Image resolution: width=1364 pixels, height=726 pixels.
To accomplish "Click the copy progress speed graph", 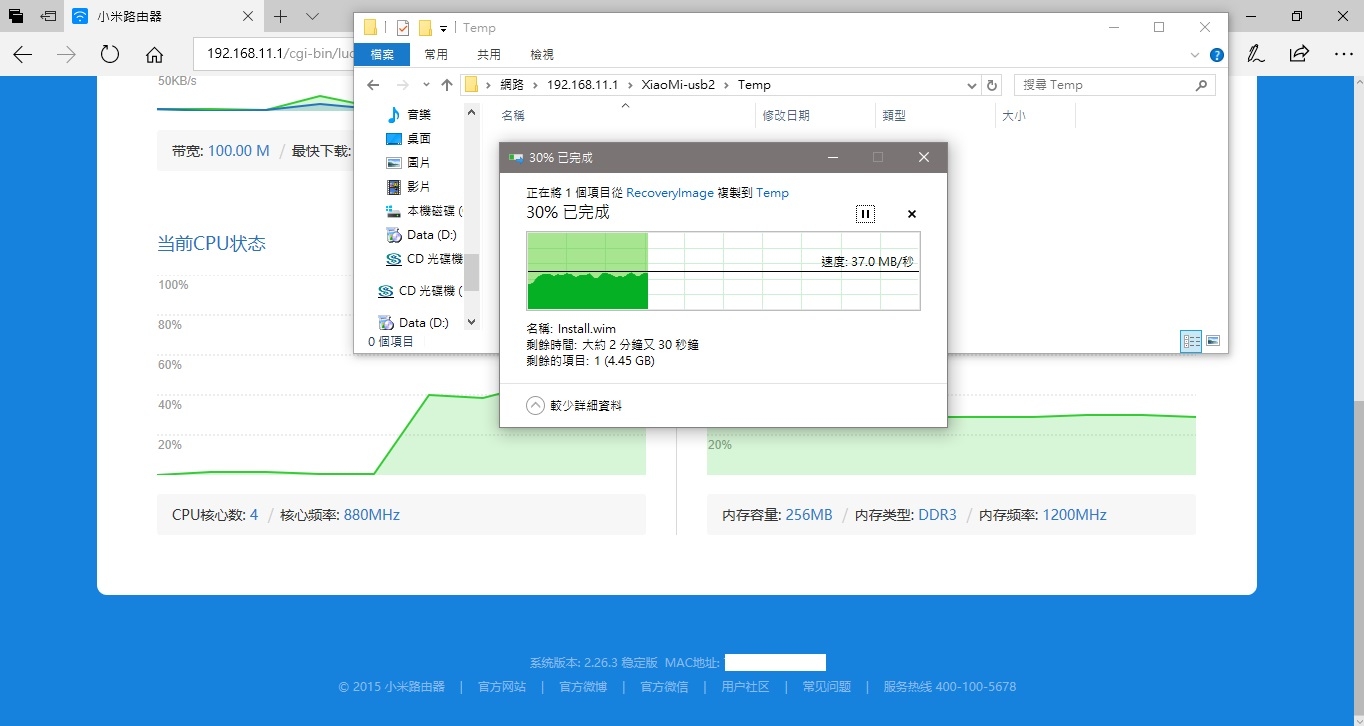I will (x=723, y=271).
